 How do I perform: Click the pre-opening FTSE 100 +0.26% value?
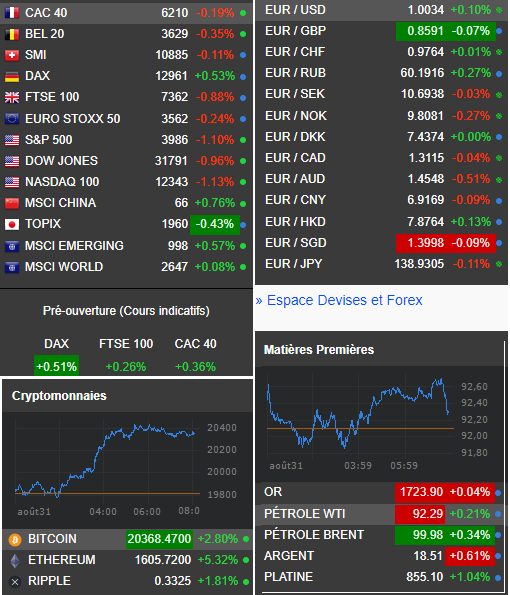(x=126, y=367)
